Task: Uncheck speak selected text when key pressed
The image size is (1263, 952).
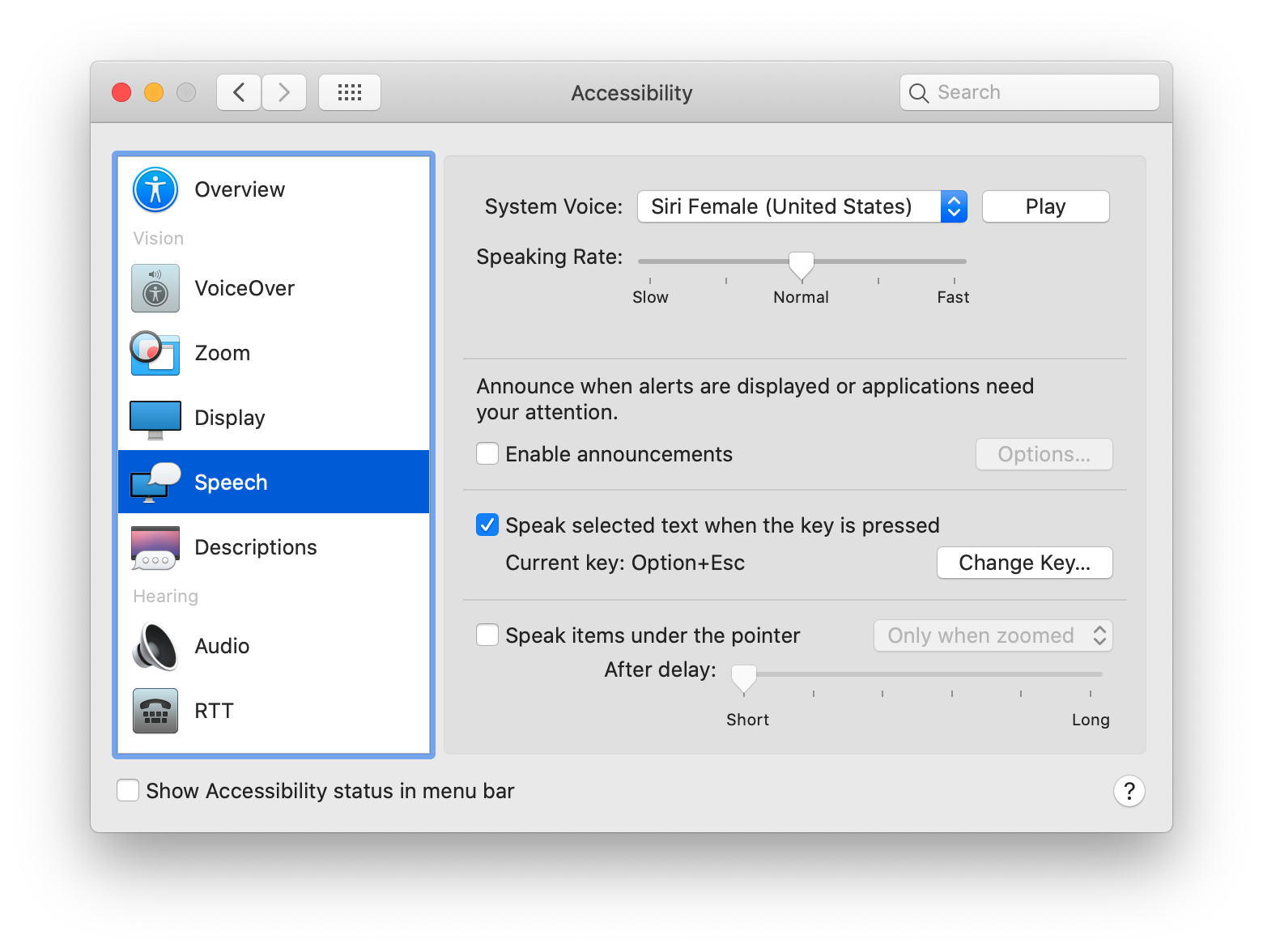Action: (x=487, y=525)
